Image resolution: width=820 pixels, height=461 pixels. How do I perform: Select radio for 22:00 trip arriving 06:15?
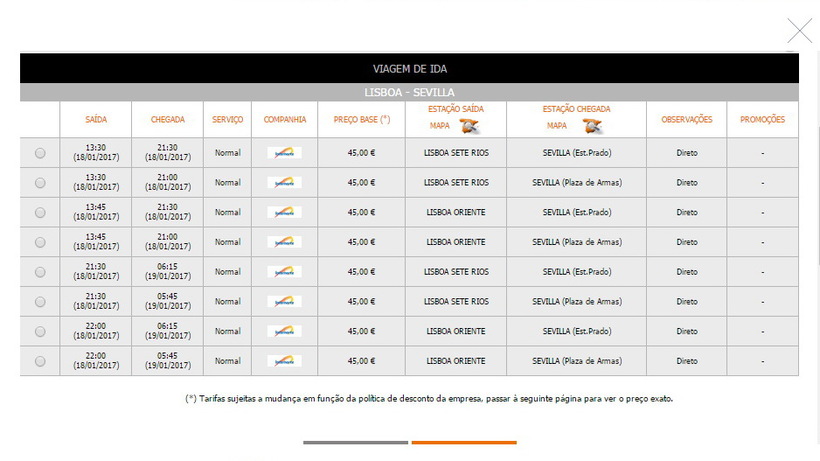[40, 332]
